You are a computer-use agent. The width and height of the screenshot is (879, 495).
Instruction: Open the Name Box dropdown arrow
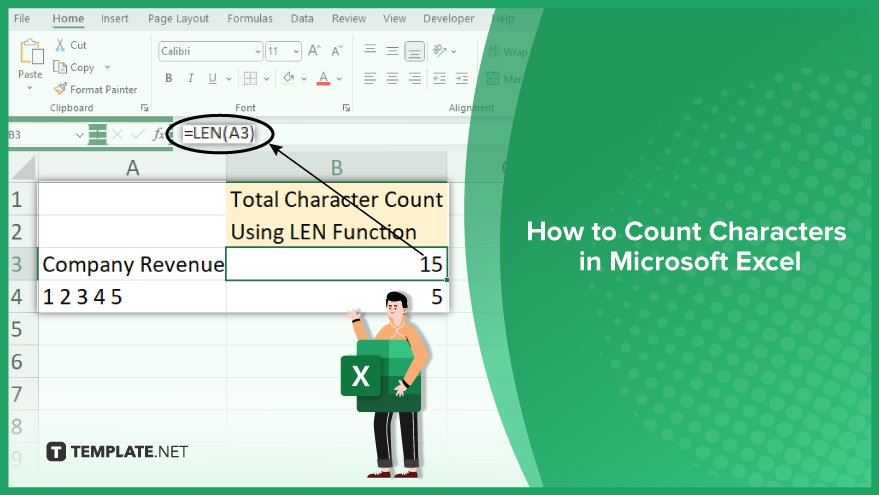pos(79,135)
